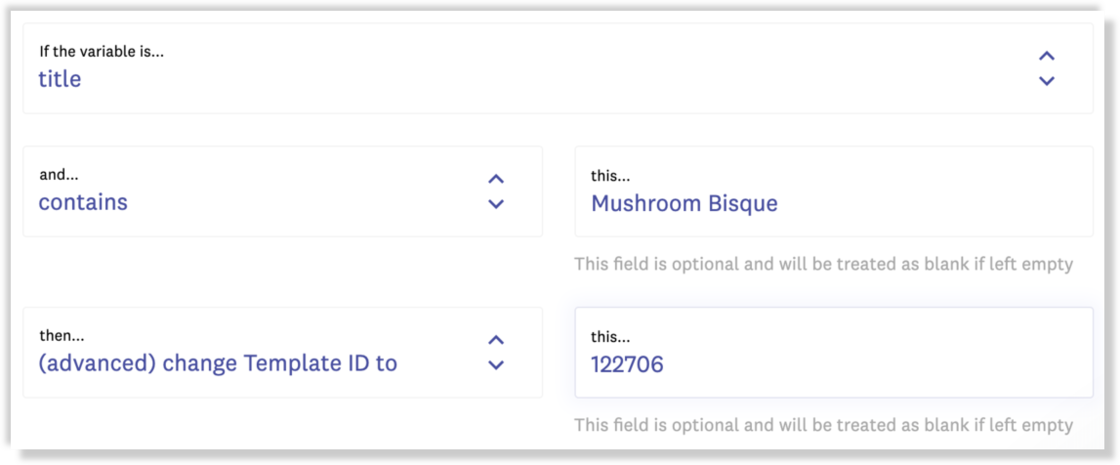Click the optional-field hint below Mushroom Bisque

point(823,265)
